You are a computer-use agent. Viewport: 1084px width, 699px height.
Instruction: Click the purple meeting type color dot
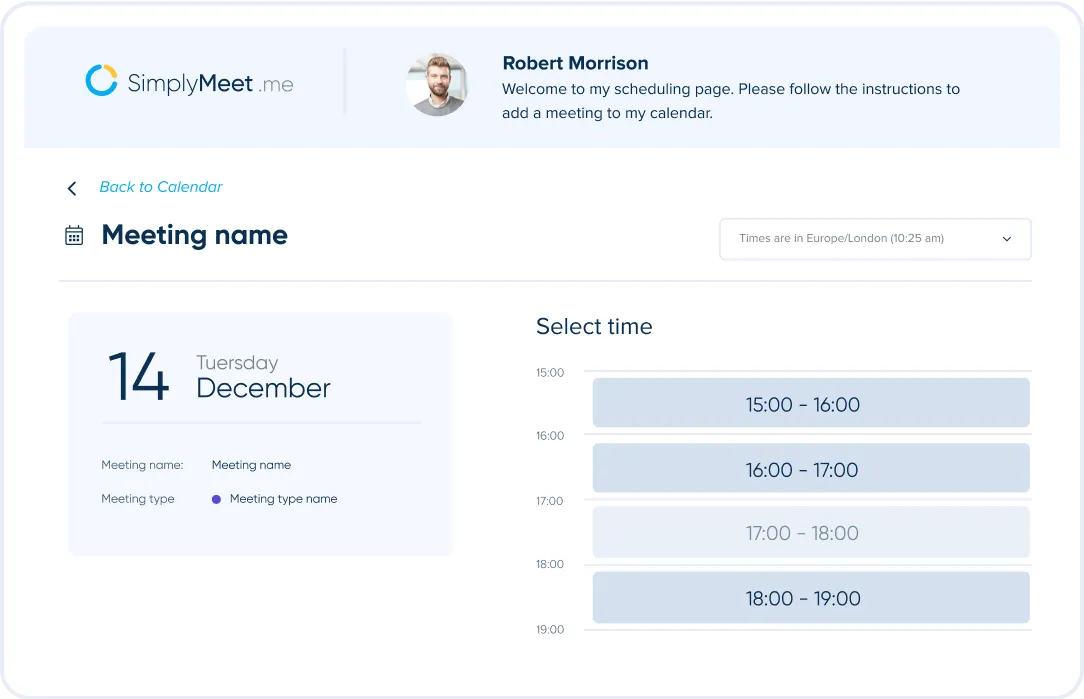(216, 499)
